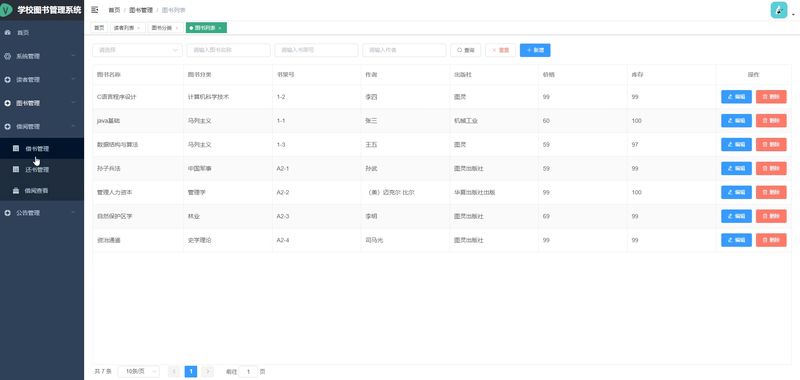The height and width of the screenshot is (380, 800).
Task: Focus the shelf number input field
Action: click(x=316, y=50)
